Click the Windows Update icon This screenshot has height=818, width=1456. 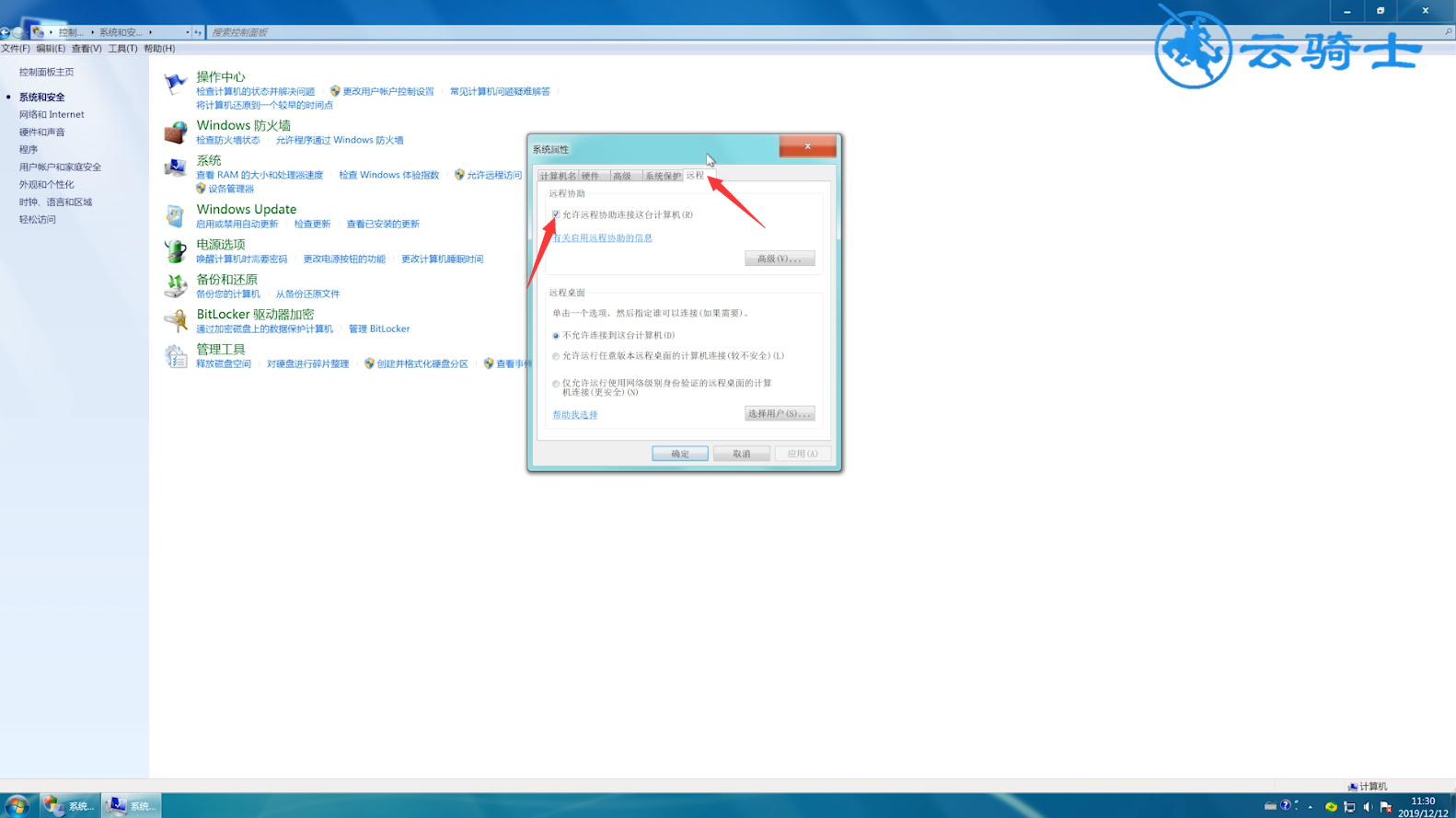click(x=175, y=216)
